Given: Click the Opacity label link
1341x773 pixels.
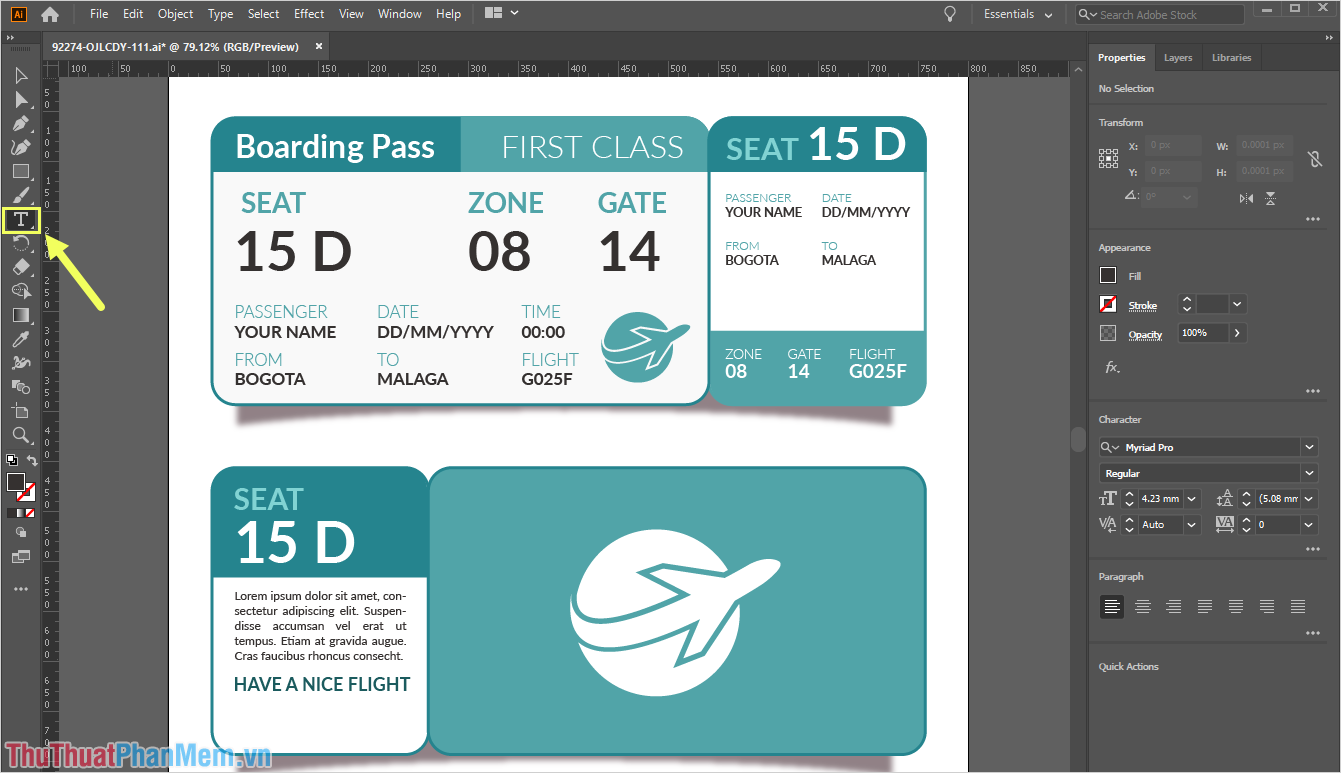Looking at the screenshot, I should click(1145, 334).
